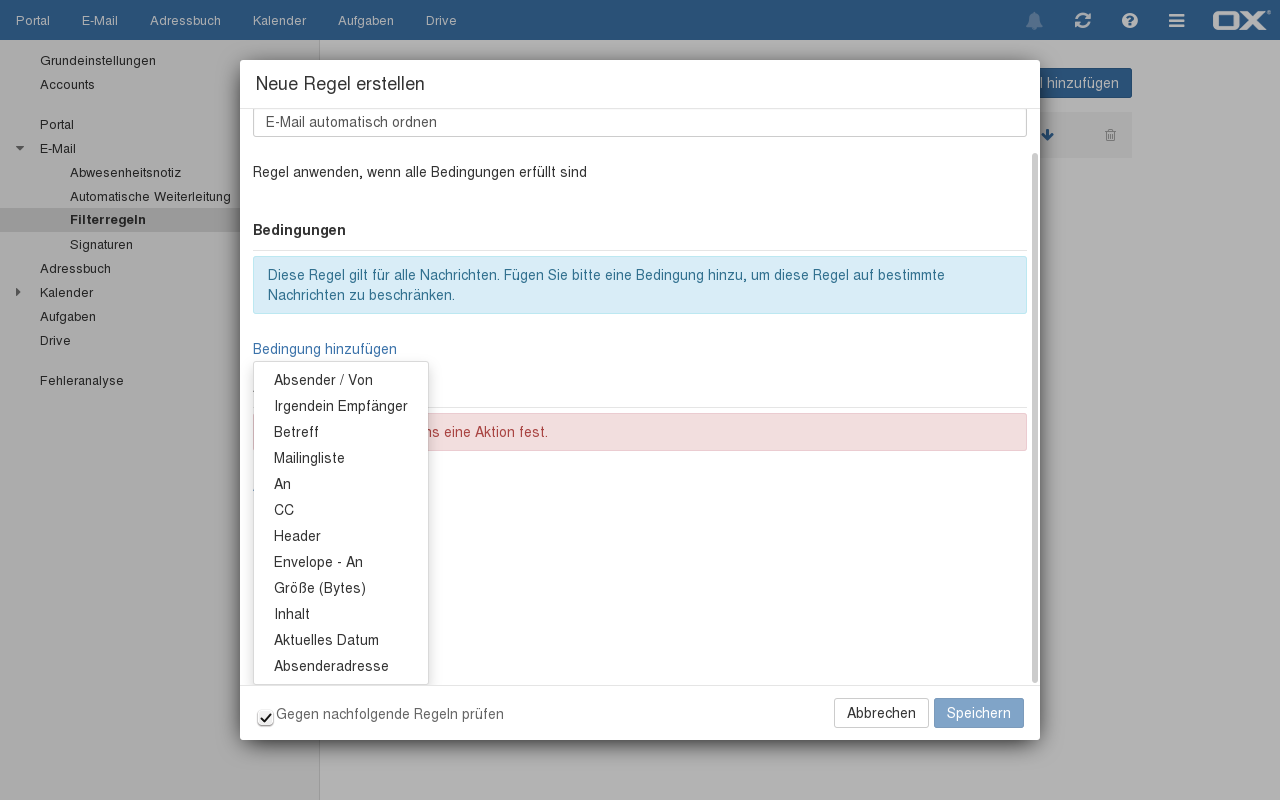This screenshot has height=800, width=1280.
Task: Toggle 'Gegen nachfolgende Regeln prüfen' checkbox
Action: pyautogui.click(x=265, y=717)
